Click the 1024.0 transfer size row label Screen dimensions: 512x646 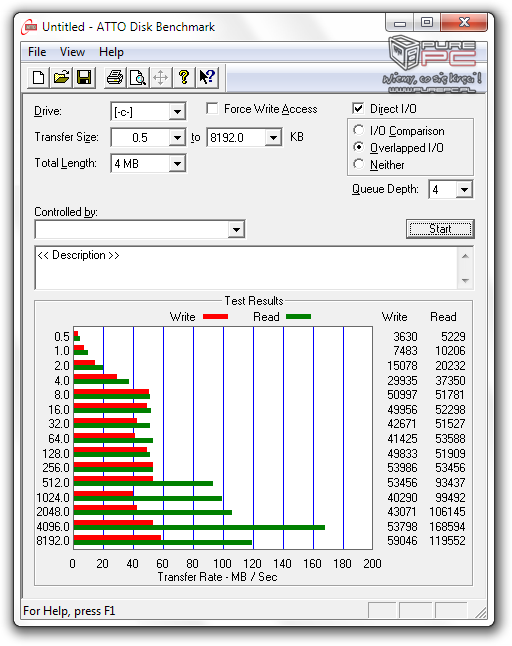[x=53, y=498]
